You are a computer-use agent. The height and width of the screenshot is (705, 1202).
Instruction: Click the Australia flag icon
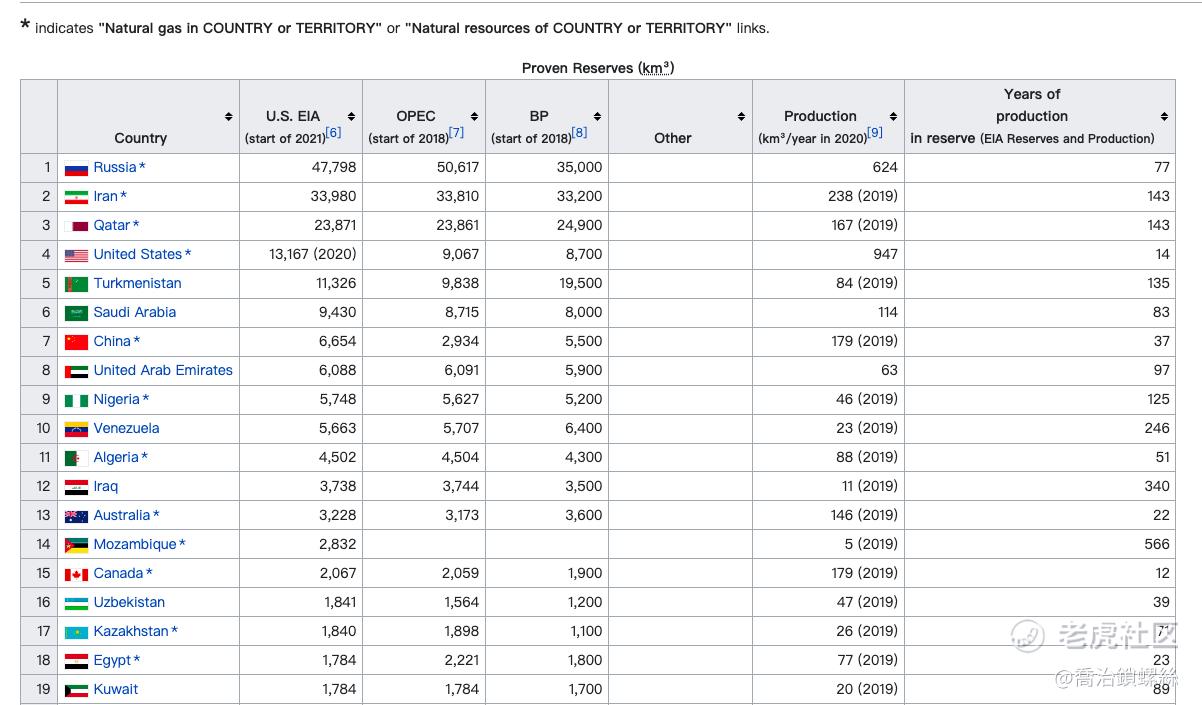76,516
